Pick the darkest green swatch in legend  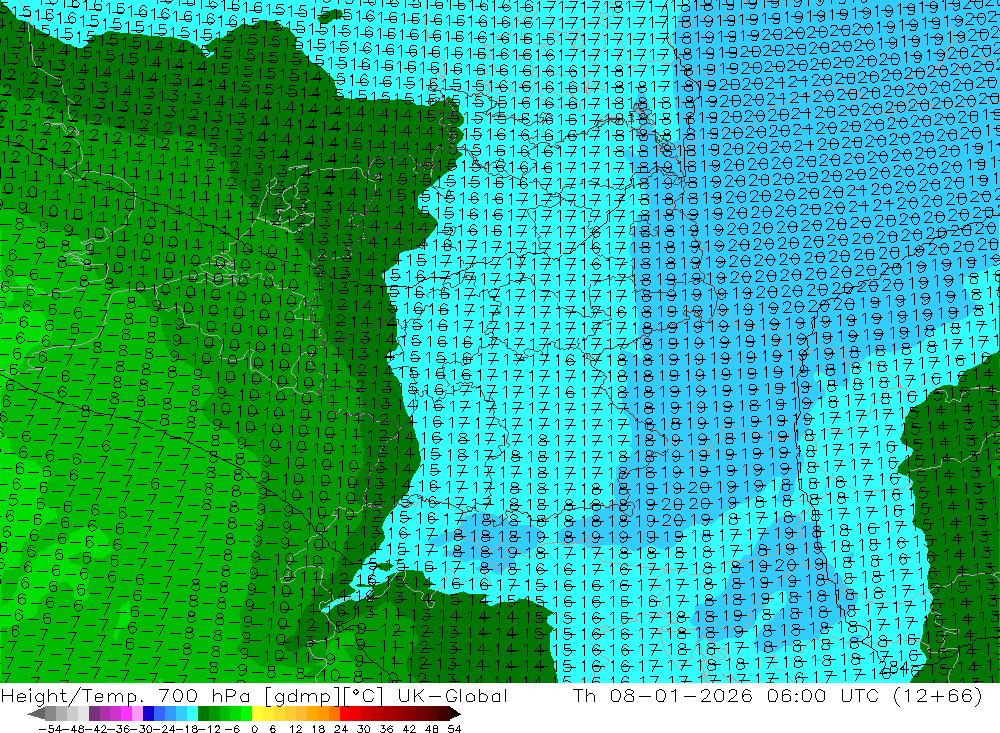[203, 713]
